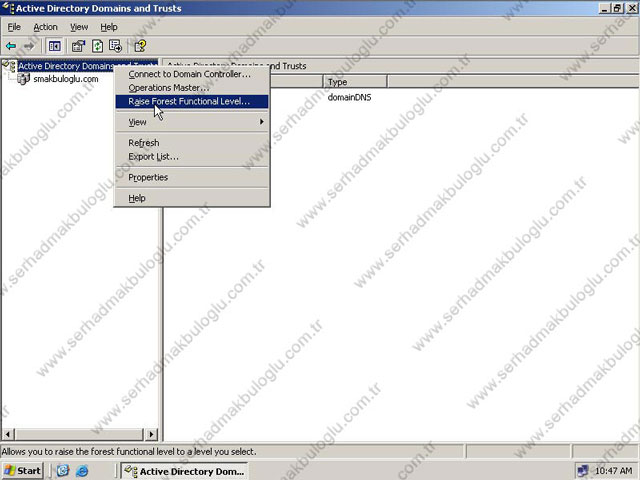Click the network tray icon
Image resolution: width=640 pixels, height=480 pixels.
tap(583, 471)
